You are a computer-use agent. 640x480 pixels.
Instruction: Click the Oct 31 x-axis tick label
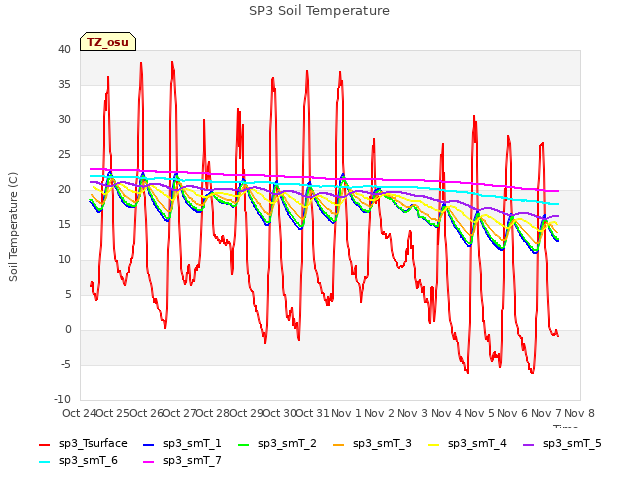312,413
